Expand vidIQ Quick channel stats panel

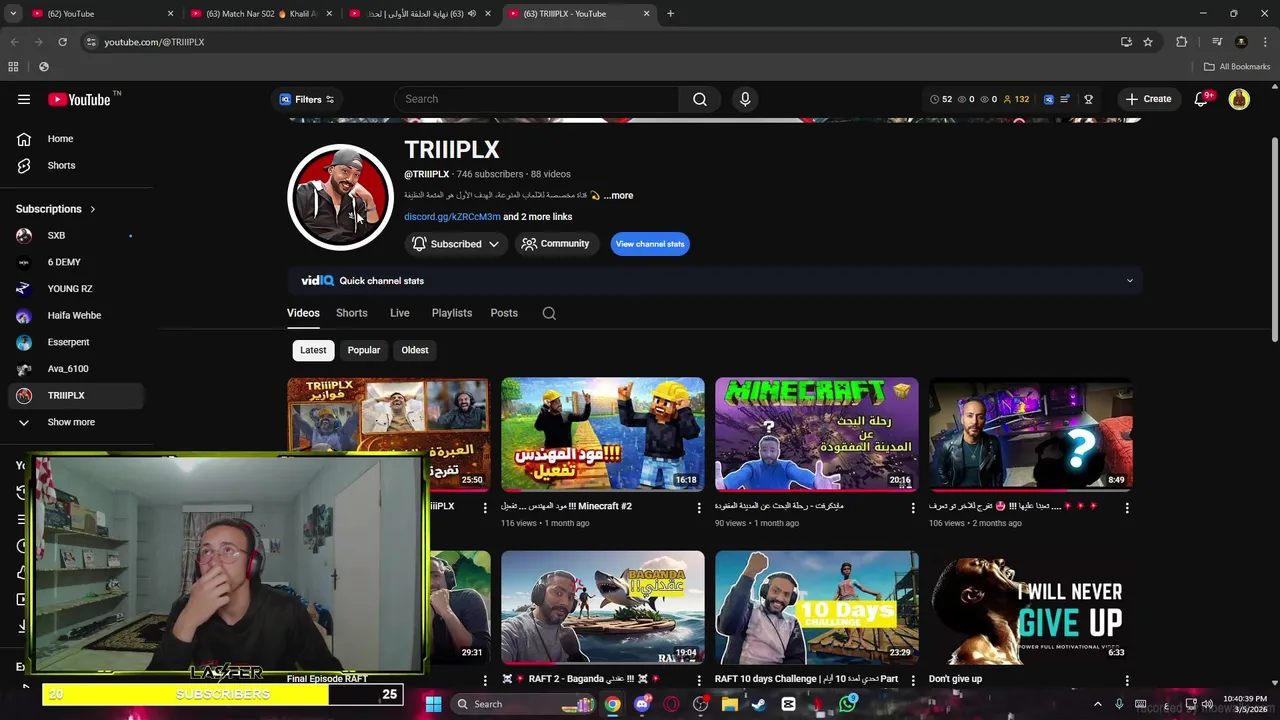click(1130, 281)
